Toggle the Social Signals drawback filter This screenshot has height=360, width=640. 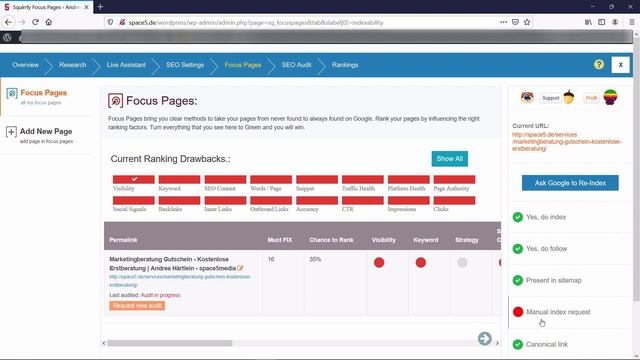pyautogui.click(x=134, y=200)
